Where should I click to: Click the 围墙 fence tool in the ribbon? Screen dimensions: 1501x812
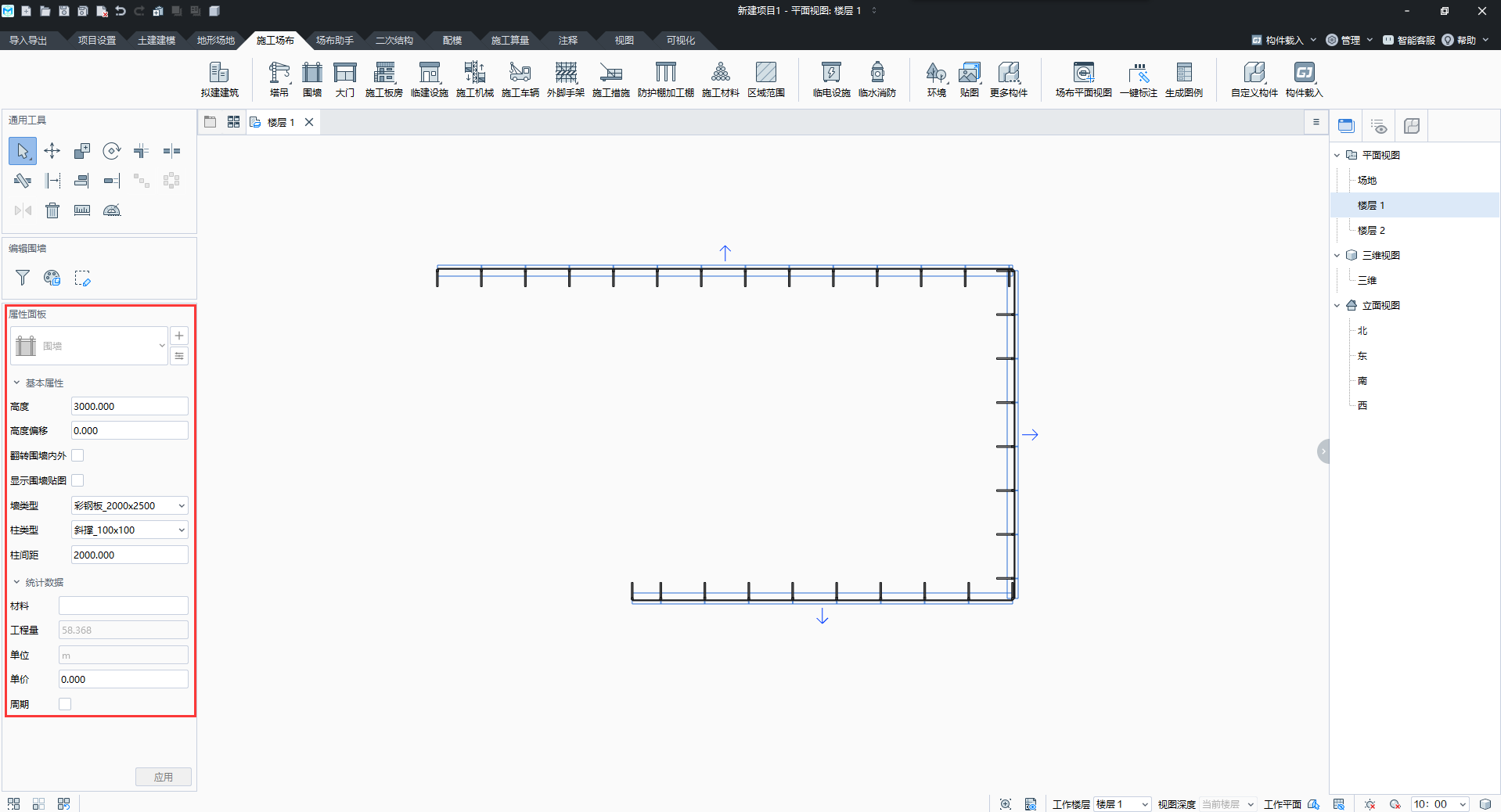pyautogui.click(x=311, y=79)
